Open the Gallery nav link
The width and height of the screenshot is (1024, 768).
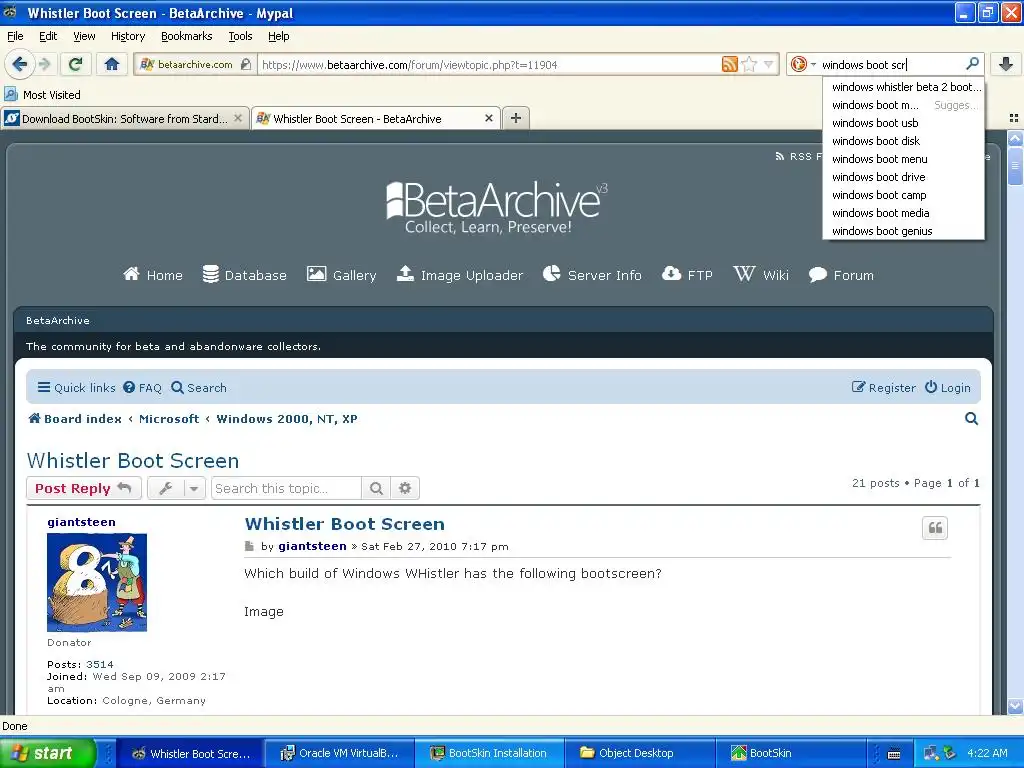[342, 275]
